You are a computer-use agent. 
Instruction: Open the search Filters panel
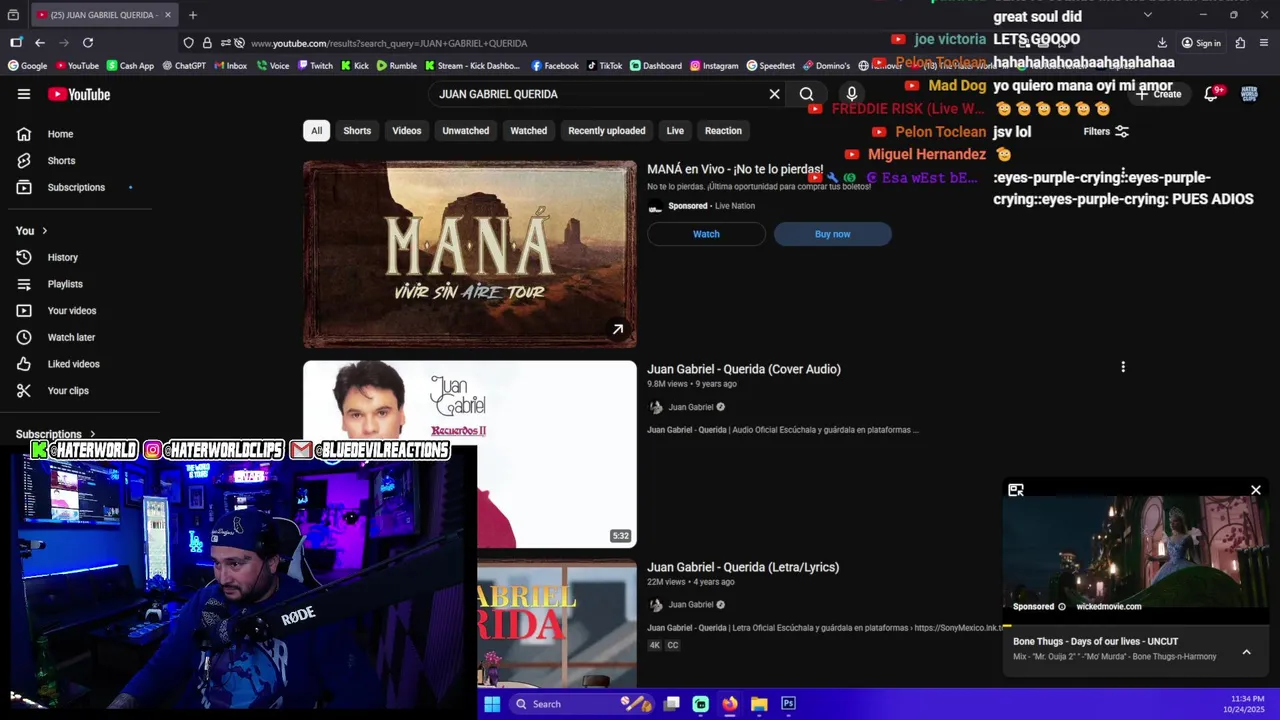[1106, 131]
